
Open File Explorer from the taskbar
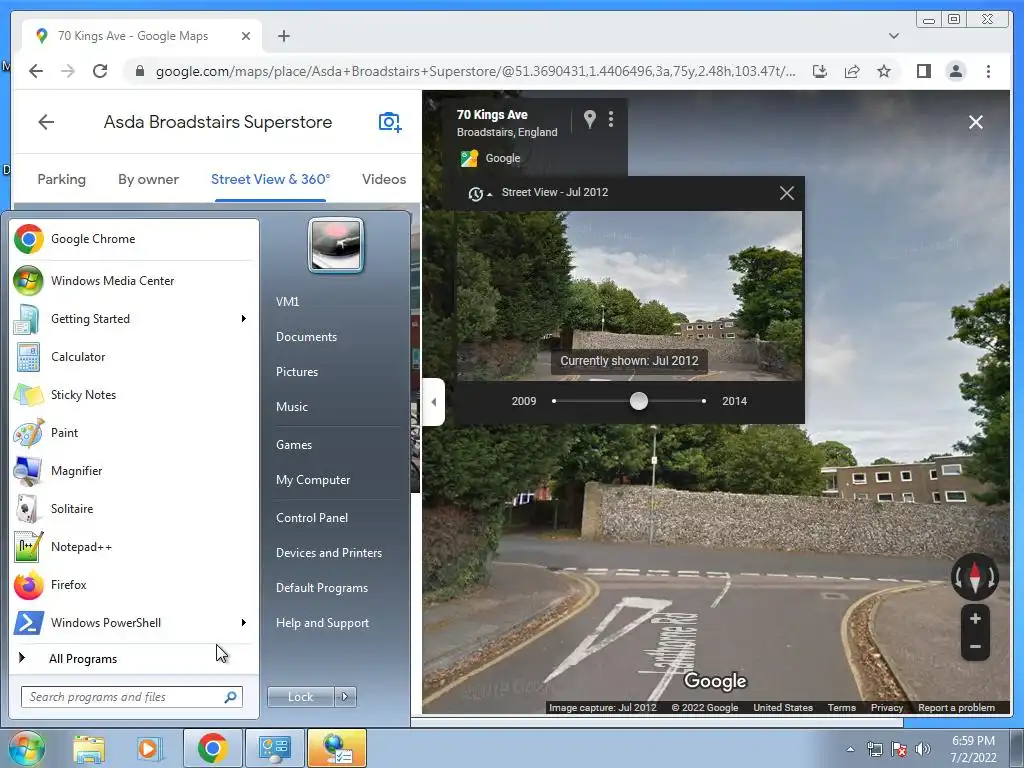pyautogui.click(x=89, y=748)
